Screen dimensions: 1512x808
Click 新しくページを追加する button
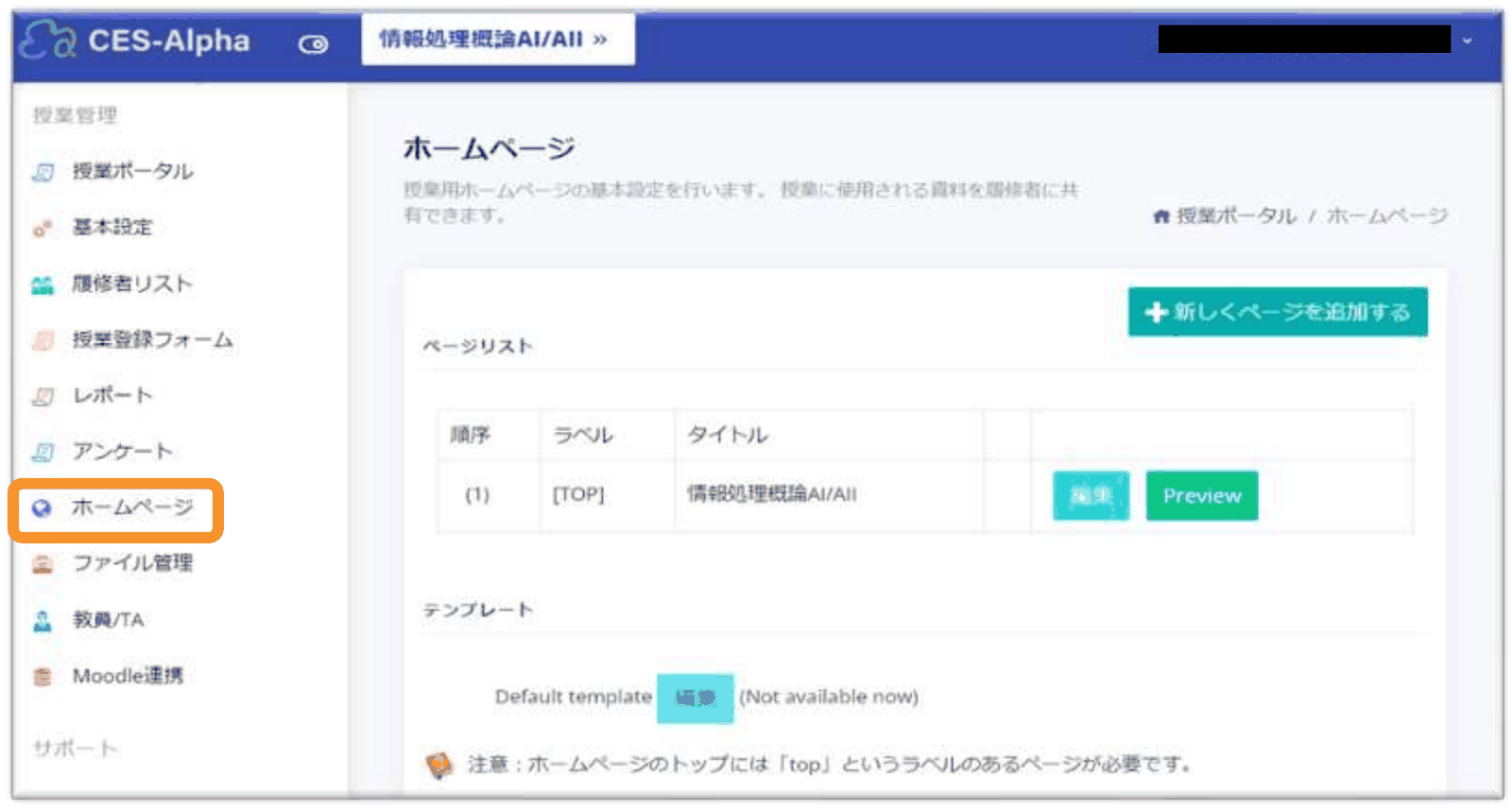click(1278, 312)
